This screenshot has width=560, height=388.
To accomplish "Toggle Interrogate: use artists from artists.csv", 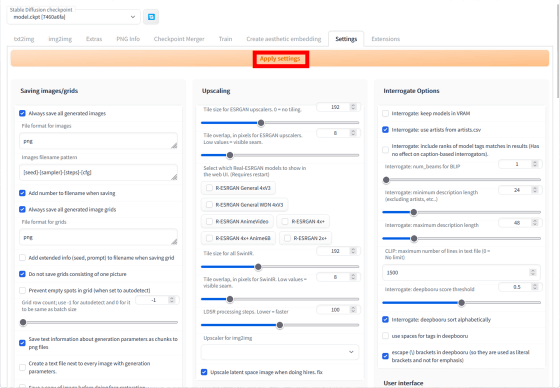I will (x=385, y=130).
